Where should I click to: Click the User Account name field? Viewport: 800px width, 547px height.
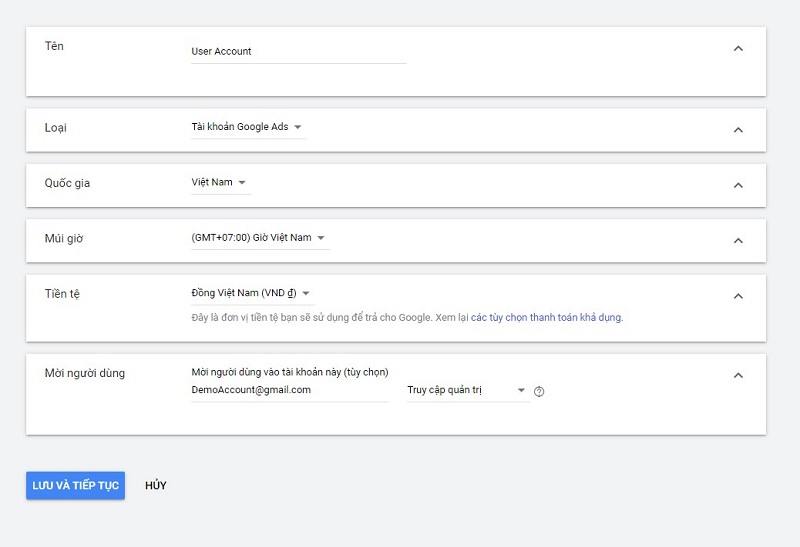click(x=298, y=52)
